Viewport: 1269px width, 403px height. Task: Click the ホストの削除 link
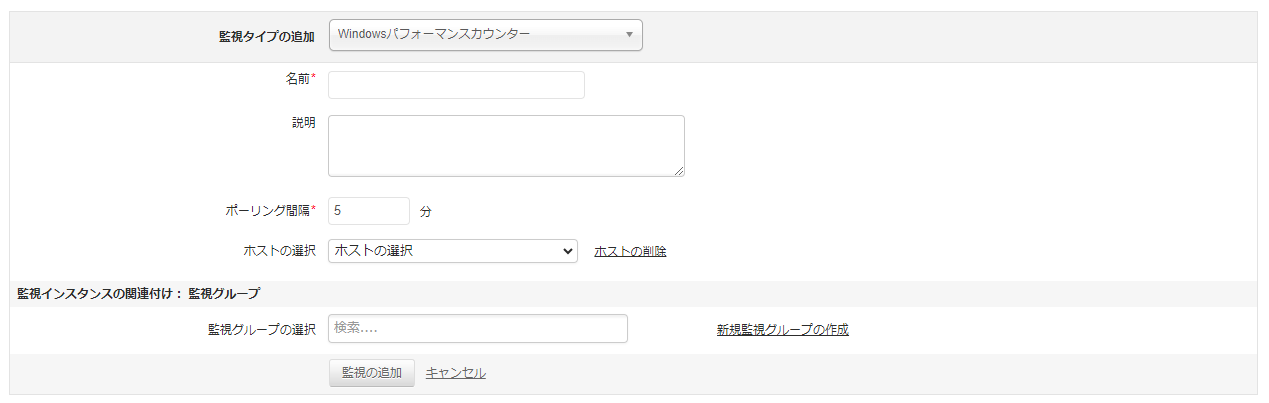click(630, 251)
